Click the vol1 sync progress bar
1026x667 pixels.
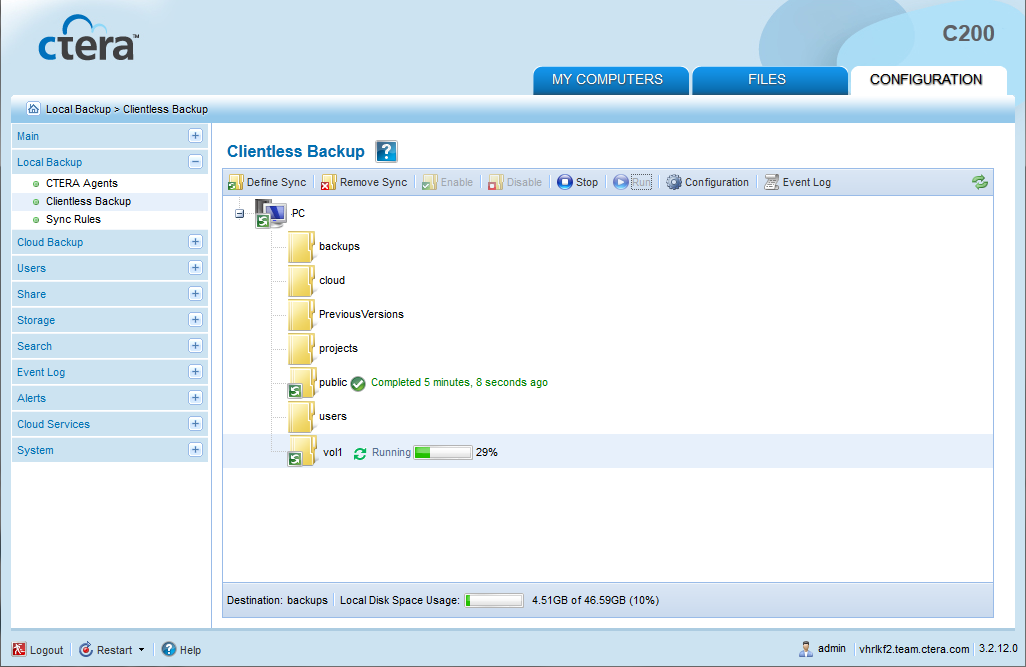(x=443, y=452)
